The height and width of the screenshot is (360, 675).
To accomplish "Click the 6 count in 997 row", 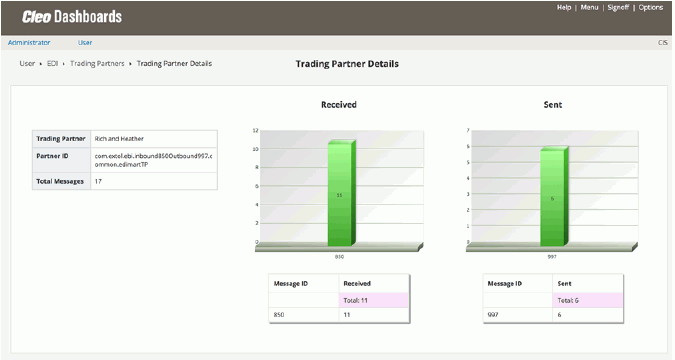I will 559,315.
